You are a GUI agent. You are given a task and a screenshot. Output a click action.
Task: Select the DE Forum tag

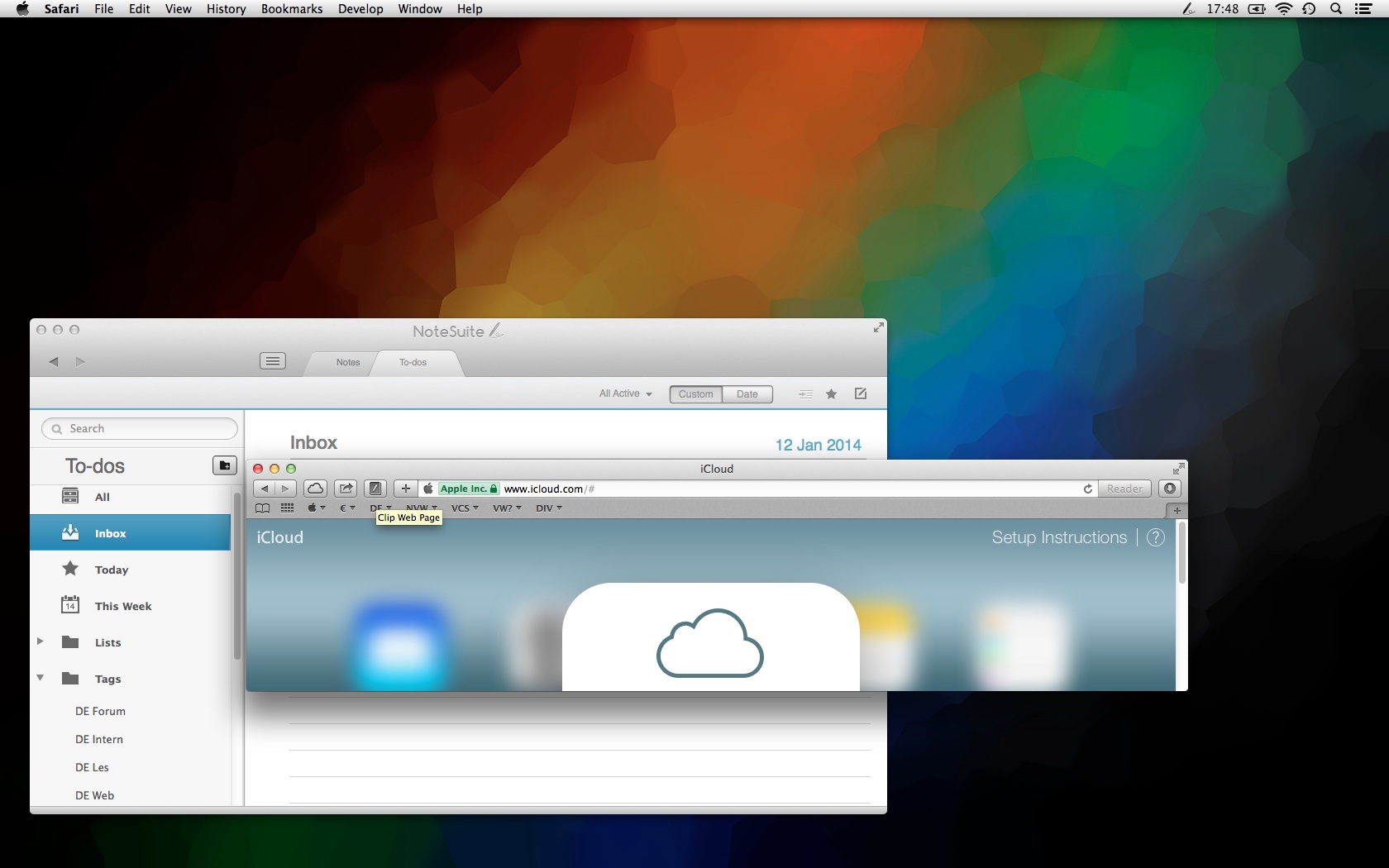[100, 711]
